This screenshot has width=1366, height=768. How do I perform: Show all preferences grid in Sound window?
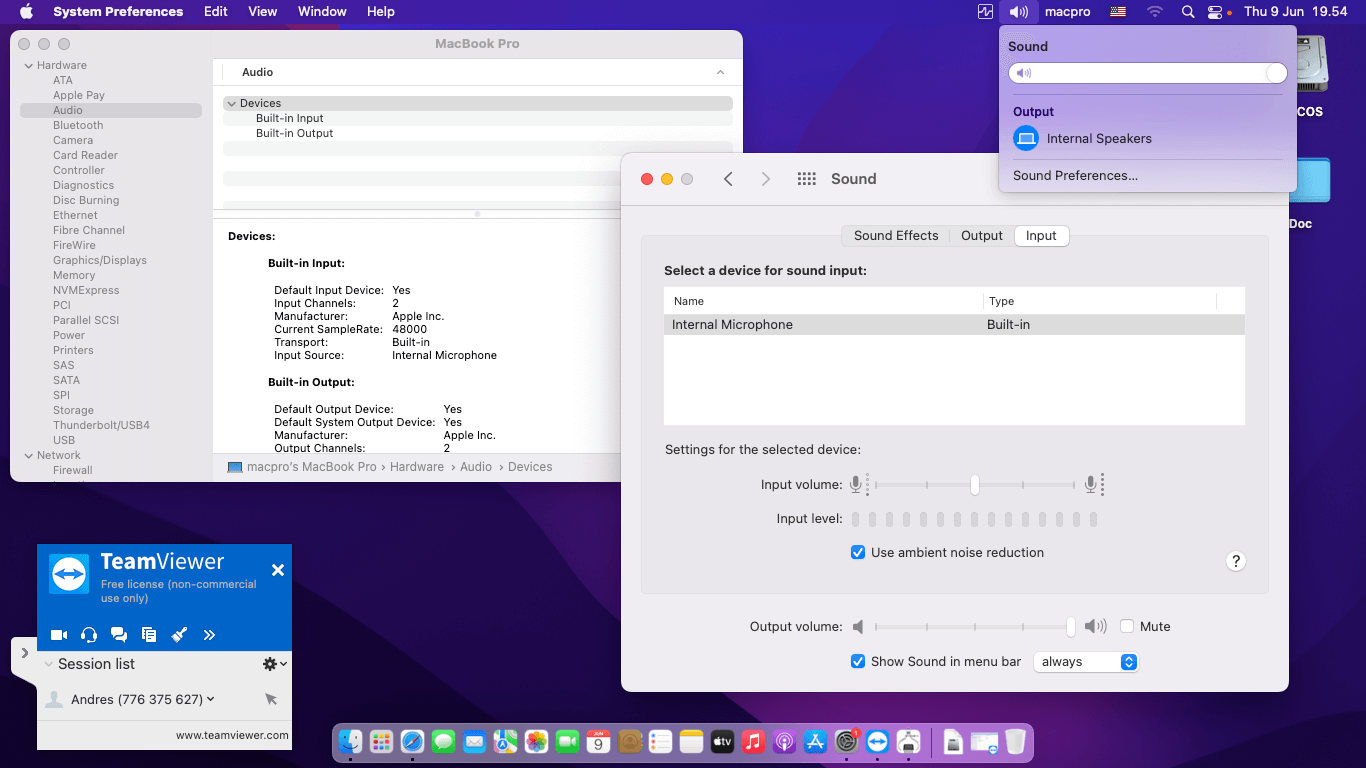pyautogui.click(x=807, y=179)
